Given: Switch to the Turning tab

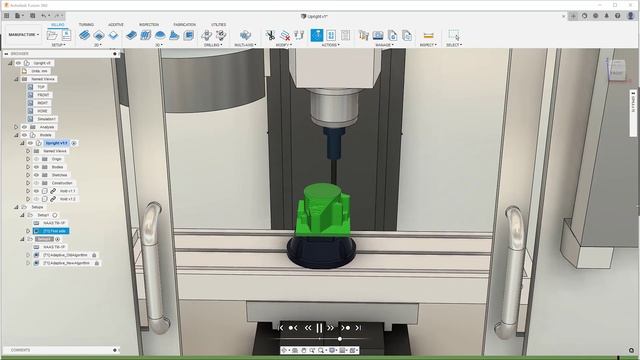Looking at the screenshot, I should (86, 25).
